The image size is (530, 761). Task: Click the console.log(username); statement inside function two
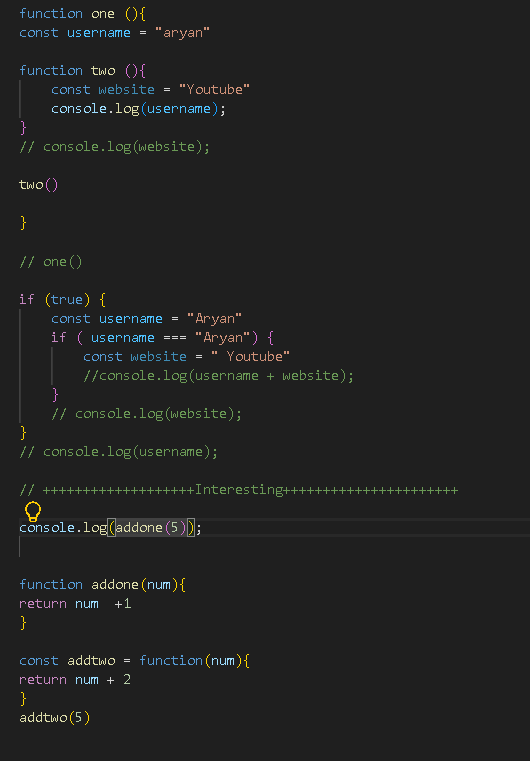click(x=139, y=109)
